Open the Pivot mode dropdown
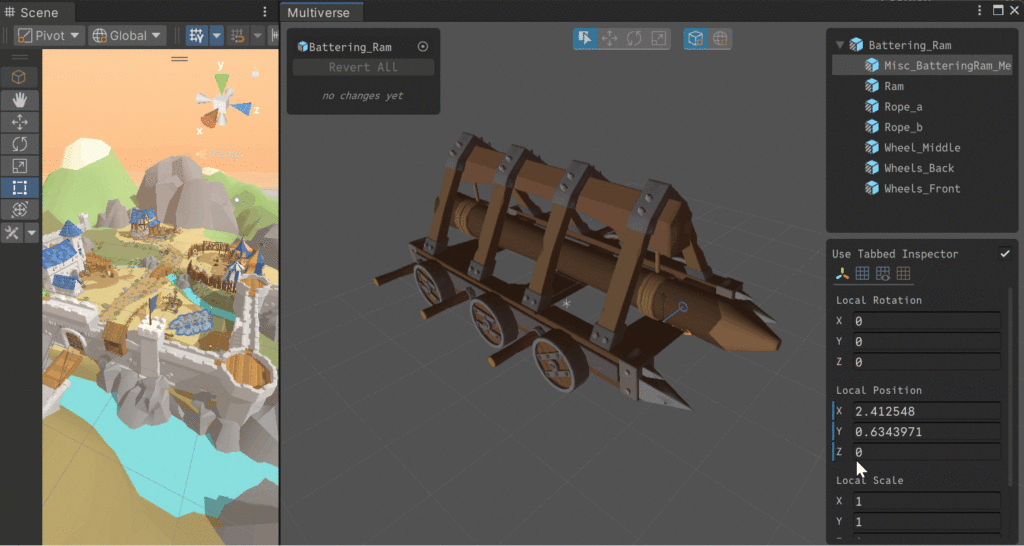The height and width of the screenshot is (546, 1024). point(48,35)
